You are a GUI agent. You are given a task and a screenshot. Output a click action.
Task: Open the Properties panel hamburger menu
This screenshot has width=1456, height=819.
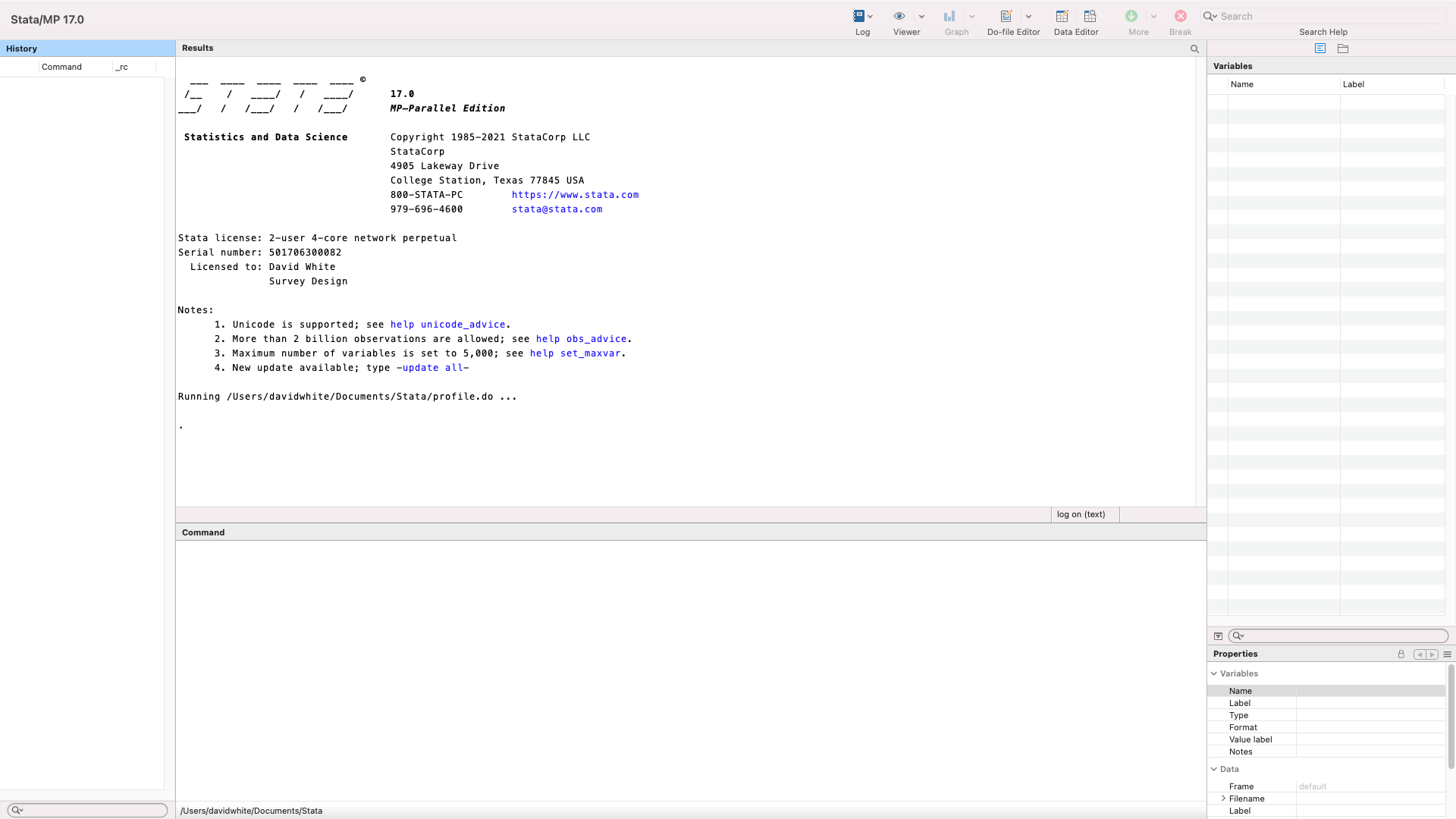[x=1447, y=654]
